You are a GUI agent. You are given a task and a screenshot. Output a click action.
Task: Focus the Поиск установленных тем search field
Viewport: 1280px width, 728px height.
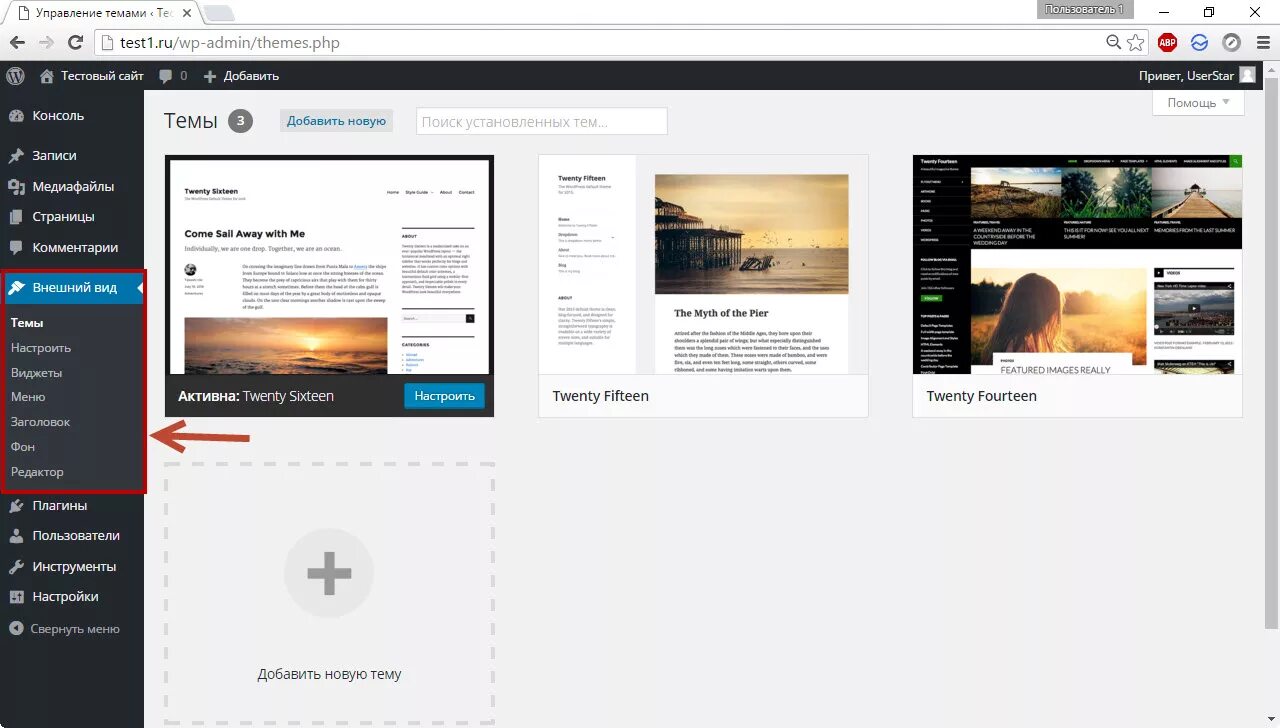(541, 121)
